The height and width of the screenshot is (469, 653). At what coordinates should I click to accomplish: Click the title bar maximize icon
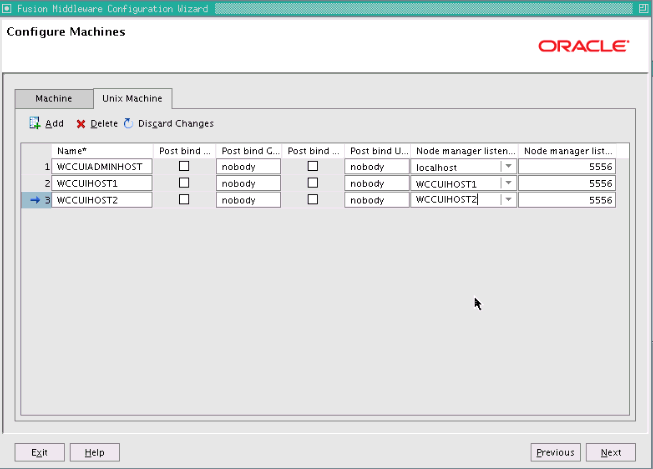pos(643,8)
